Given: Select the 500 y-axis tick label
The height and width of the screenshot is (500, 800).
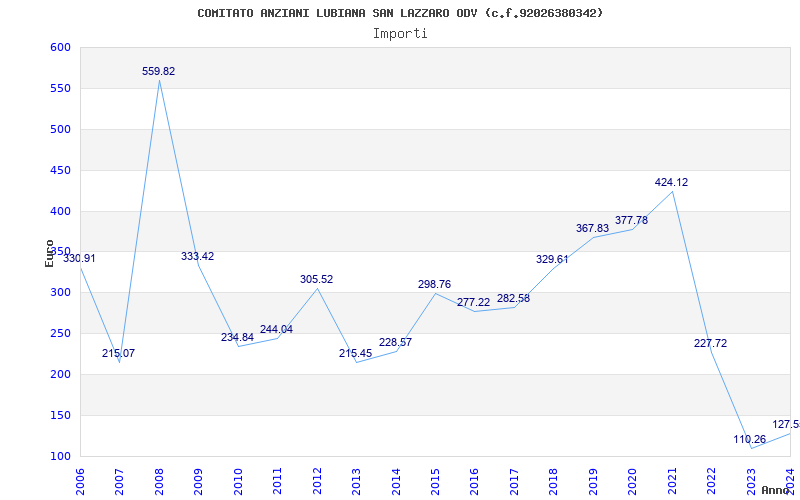Looking at the screenshot, I should tap(60, 129).
